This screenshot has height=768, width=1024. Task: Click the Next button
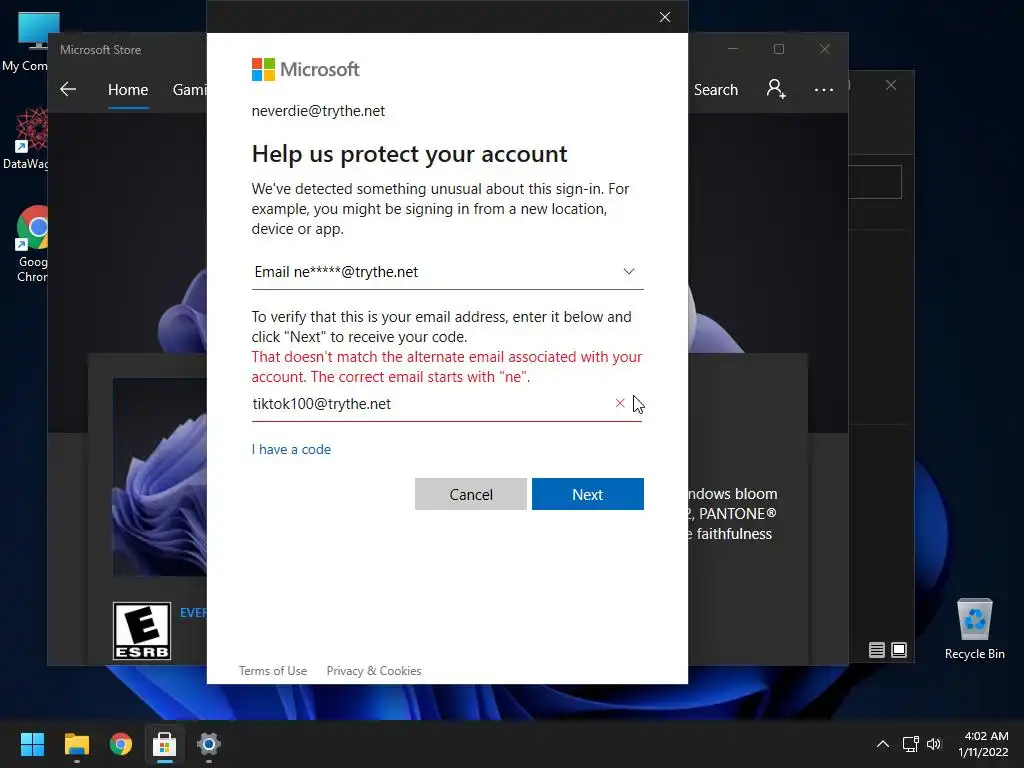587,494
